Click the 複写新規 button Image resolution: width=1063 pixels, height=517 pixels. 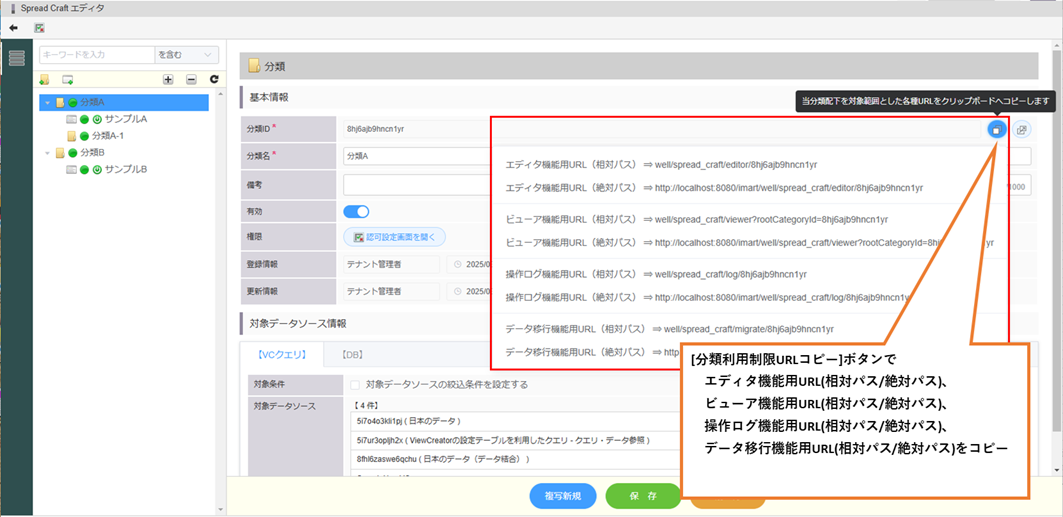[x=562, y=495]
